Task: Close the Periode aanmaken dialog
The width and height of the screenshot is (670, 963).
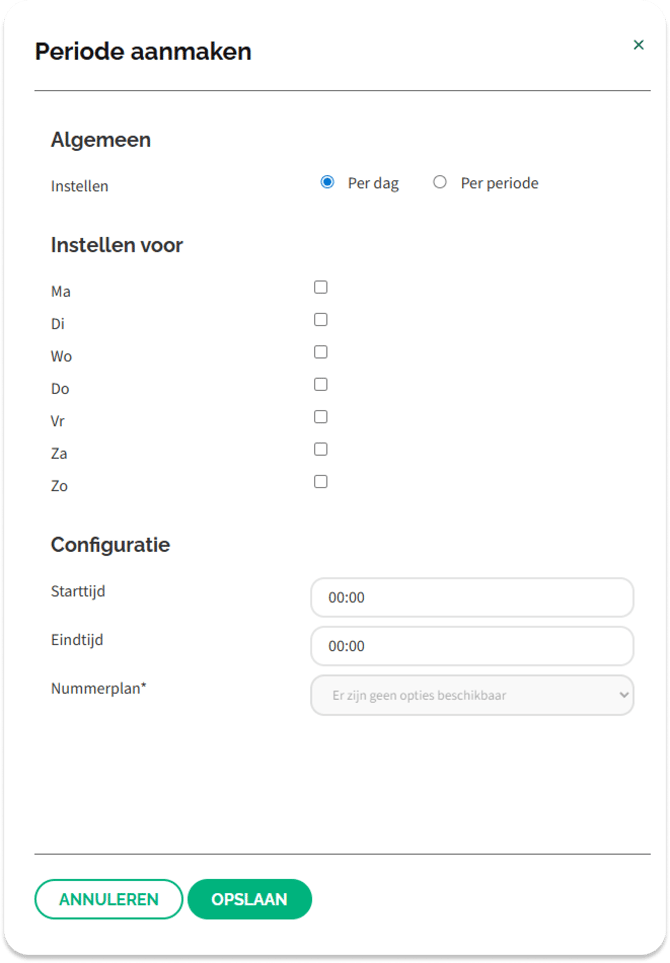Action: click(x=638, y=45)
